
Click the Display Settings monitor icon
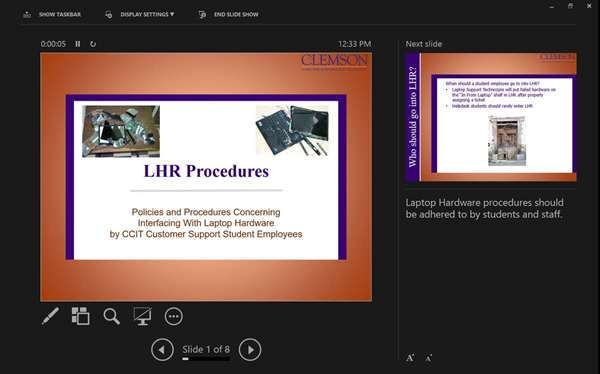pos(109,15)
